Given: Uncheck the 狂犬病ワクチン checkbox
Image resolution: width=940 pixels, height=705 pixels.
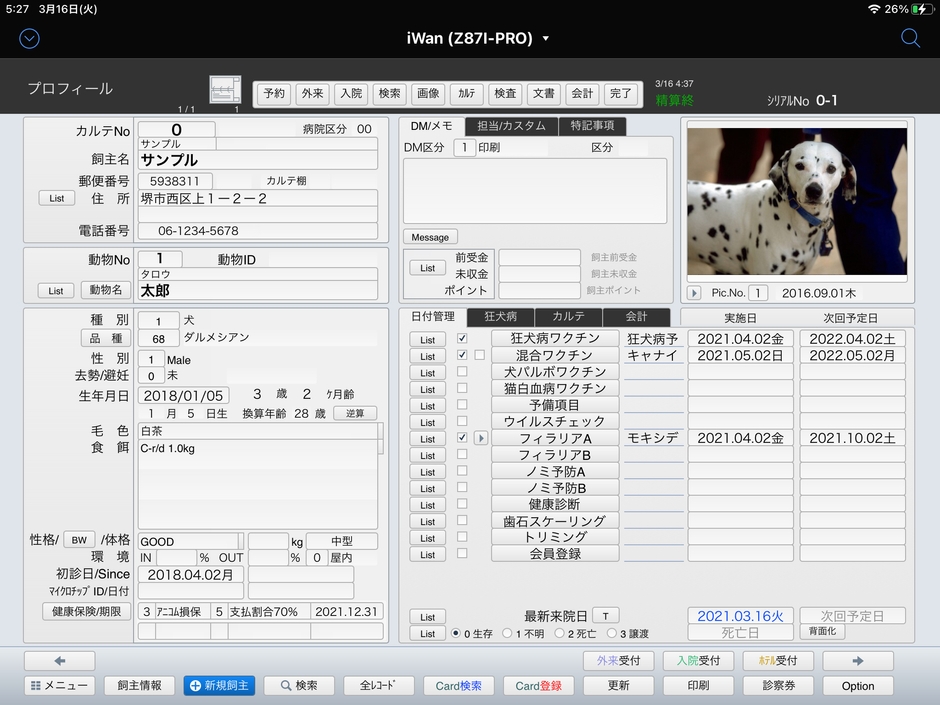Looking at the screenshot, I should [461, 338].
